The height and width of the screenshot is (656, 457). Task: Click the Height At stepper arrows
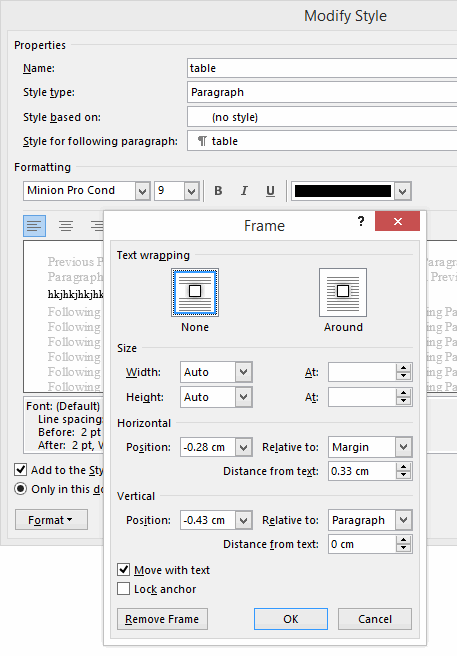[403, 397]
